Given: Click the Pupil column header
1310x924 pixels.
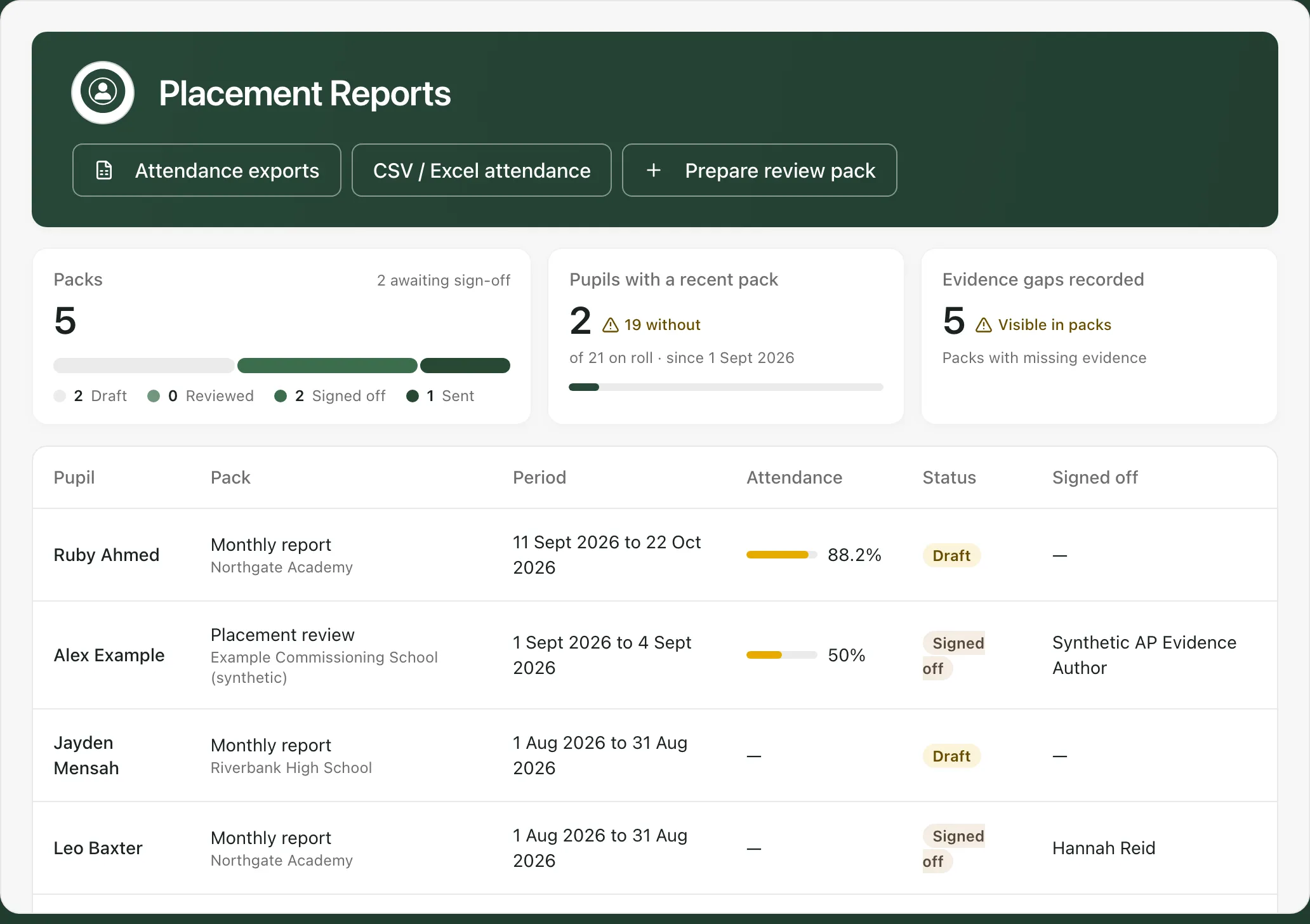Looking at the screenshot, I should click(x=74, y=477).
